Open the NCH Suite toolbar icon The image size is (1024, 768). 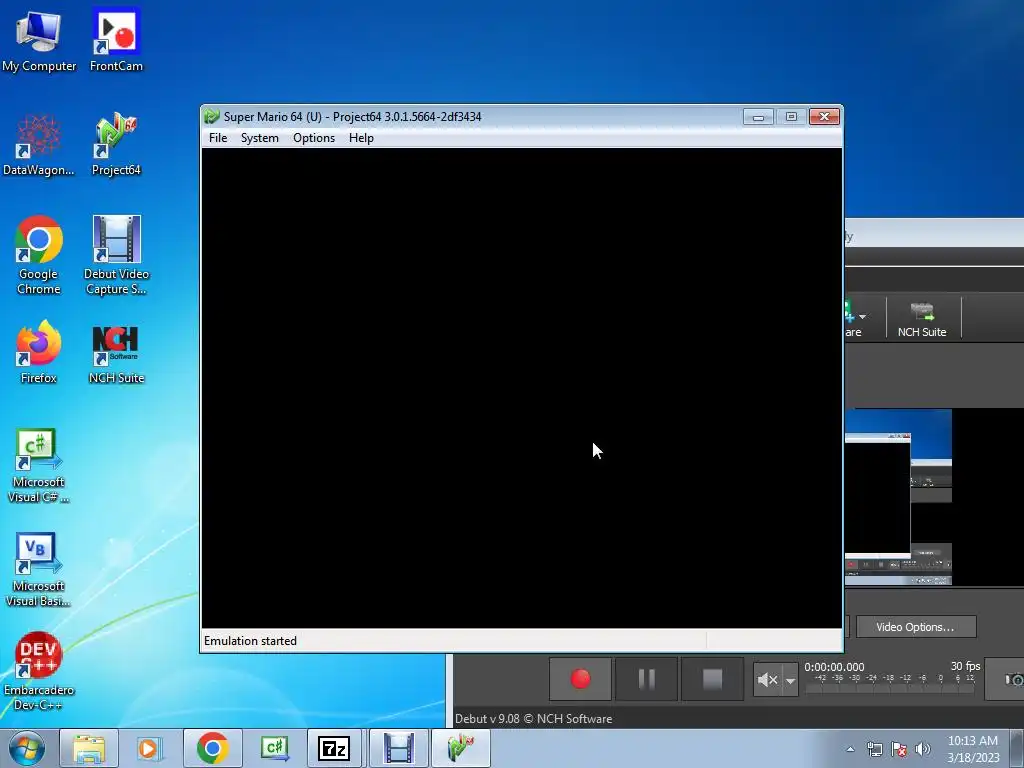pyautogui.click(x=921, y=319)
